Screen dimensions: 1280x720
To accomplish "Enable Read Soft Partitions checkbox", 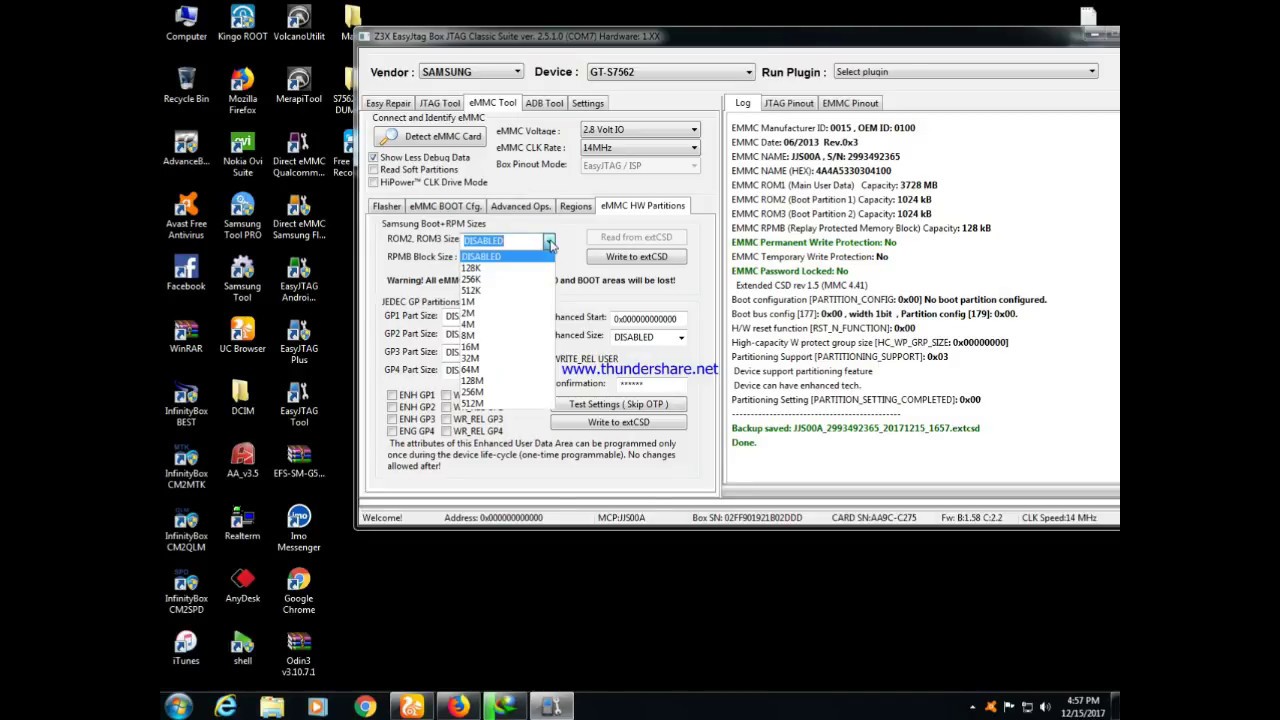I will coord(373,170).
